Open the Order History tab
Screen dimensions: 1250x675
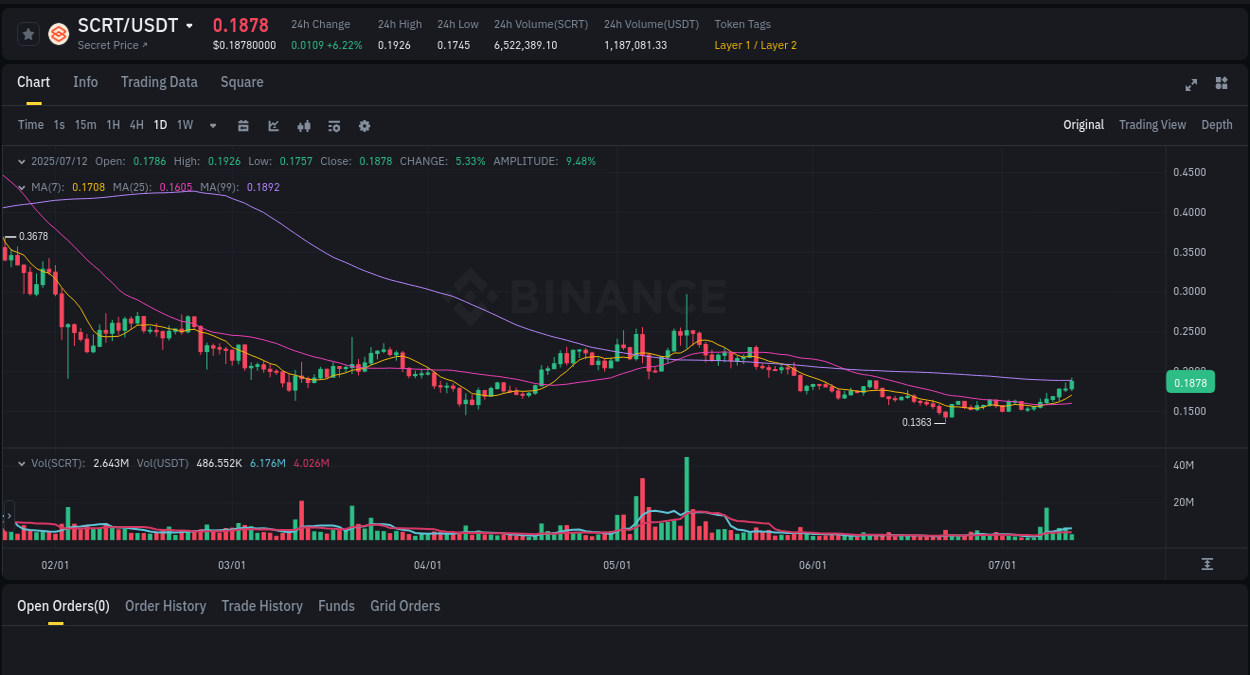(165, 606)
